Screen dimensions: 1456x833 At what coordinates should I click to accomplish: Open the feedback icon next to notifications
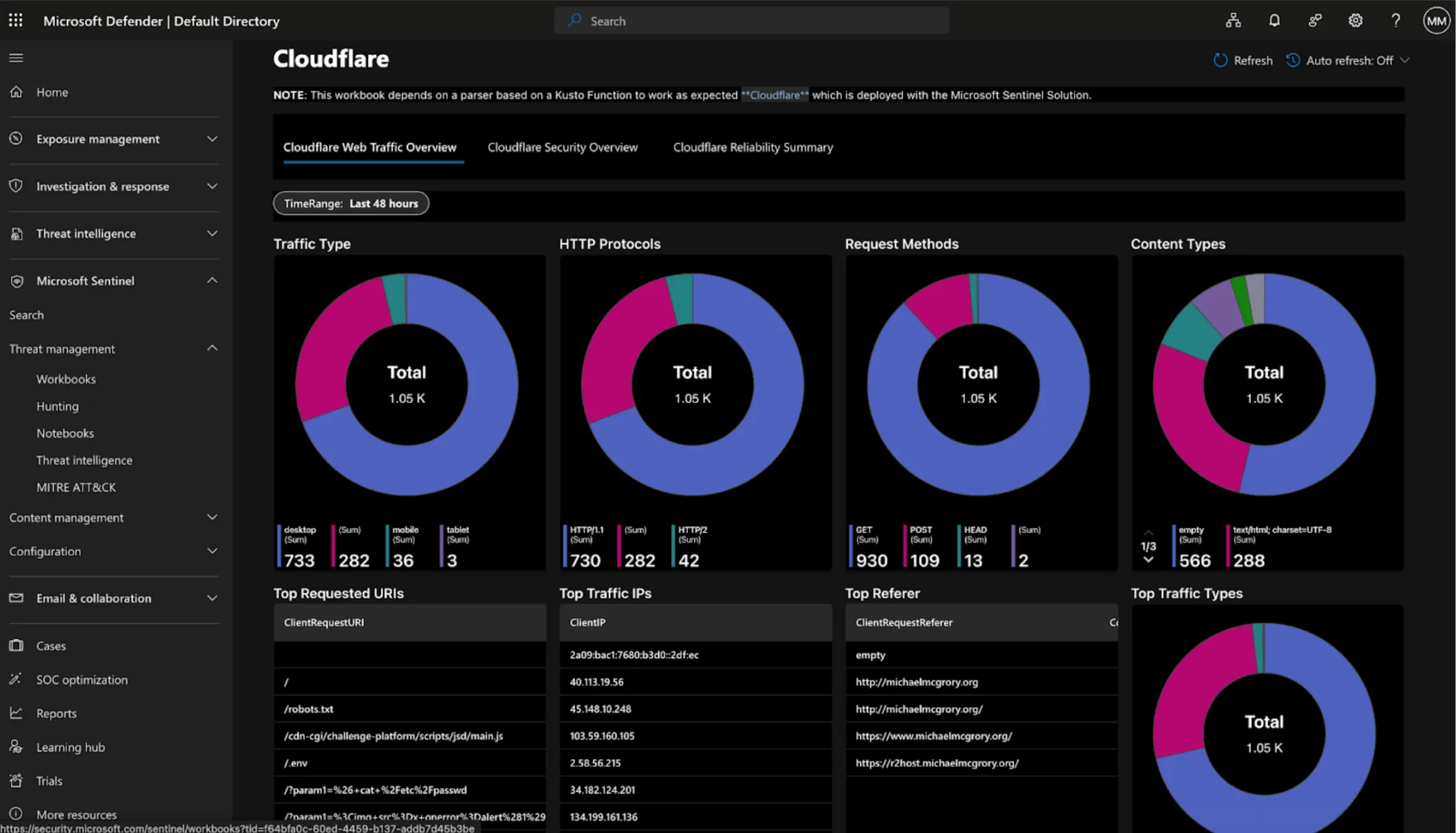point(1315,20)
